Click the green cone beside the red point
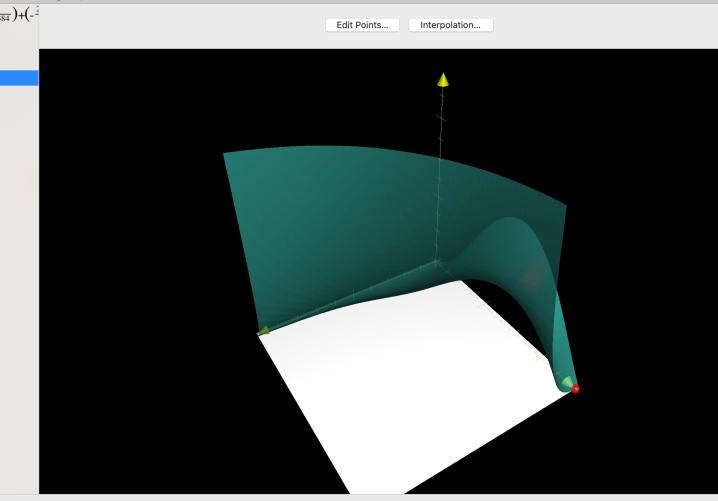Screen dimensions: 718x501 coord(567,382)
